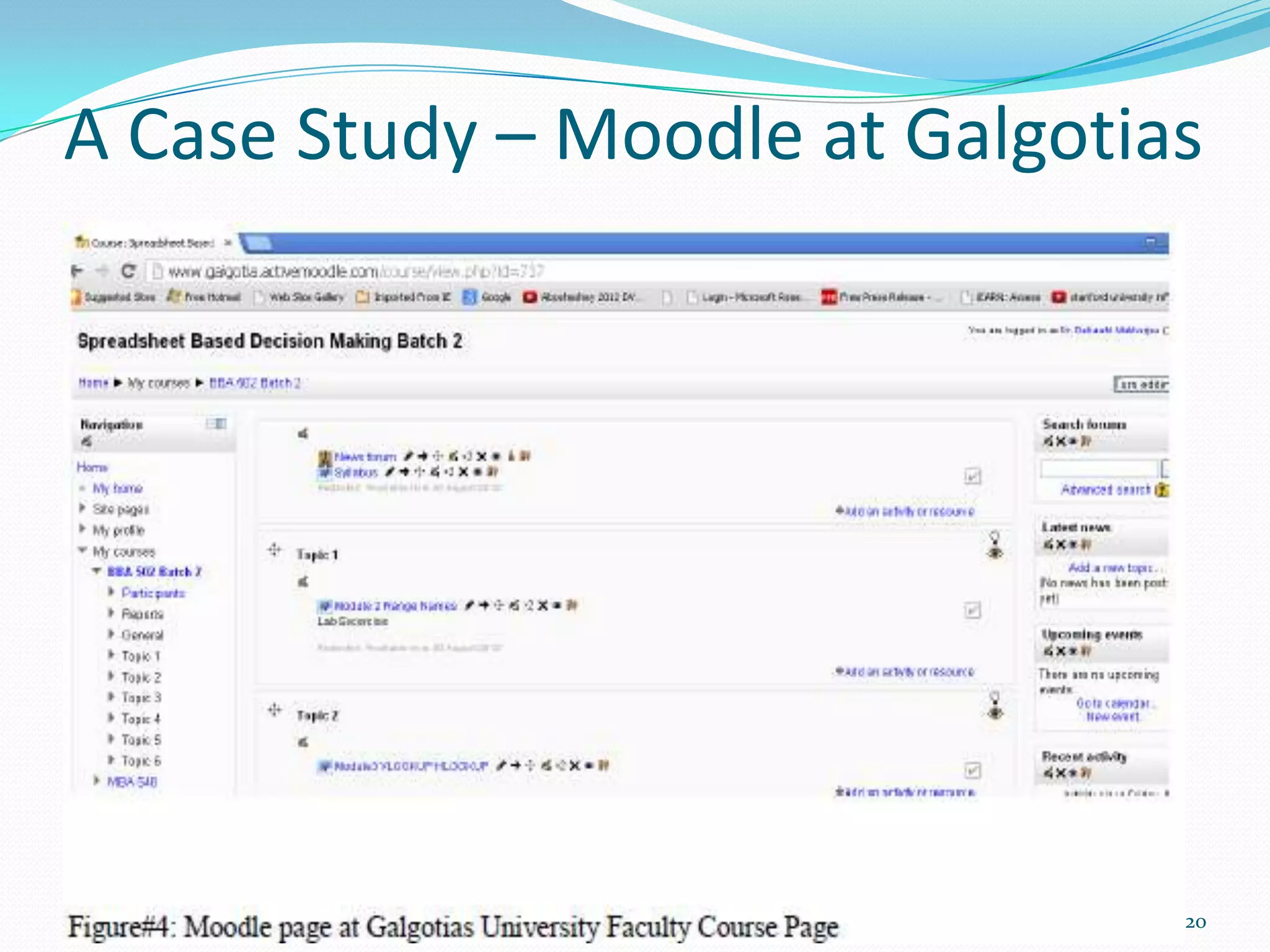
Task: Click the delete X icon for Syllabus
Action: click(x=463, y=472)
